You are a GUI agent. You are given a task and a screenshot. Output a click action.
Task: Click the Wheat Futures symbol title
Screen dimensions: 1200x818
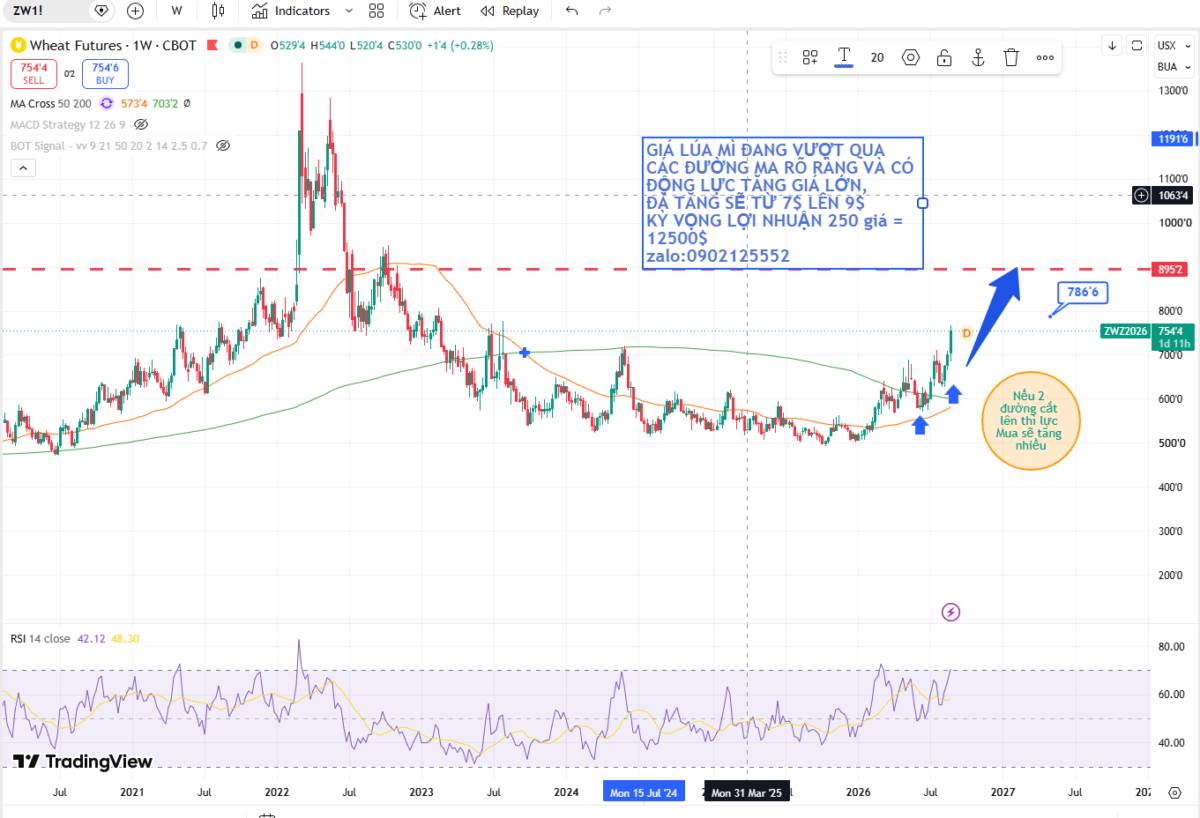113,45
